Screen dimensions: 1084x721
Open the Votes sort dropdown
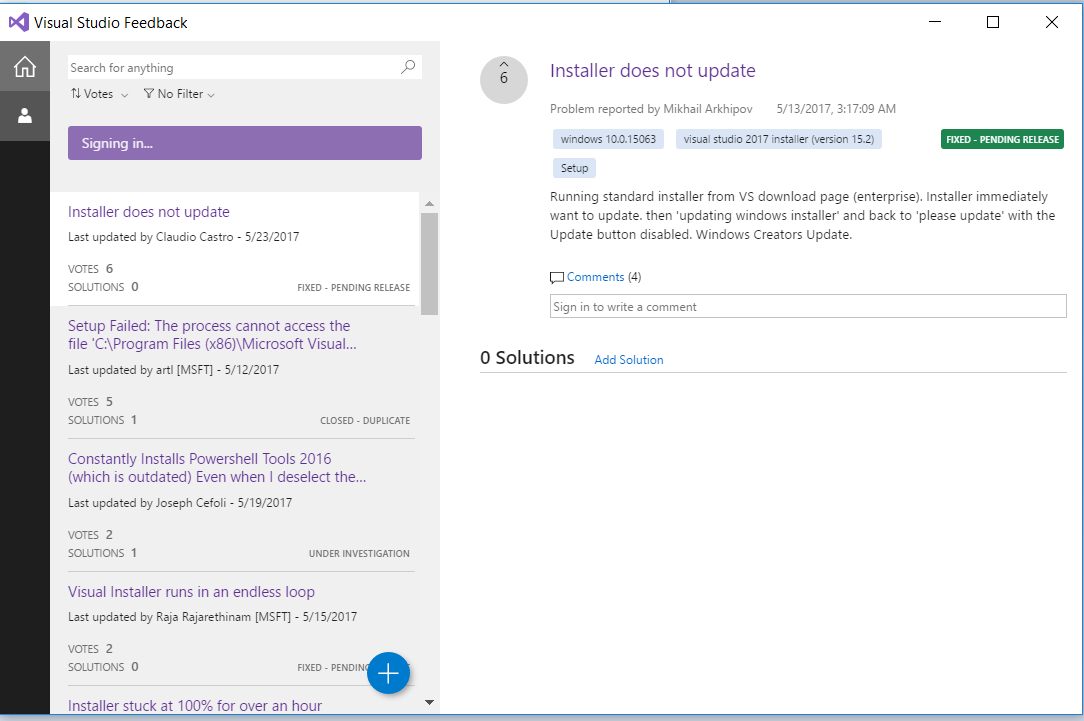tap(100, 94)
